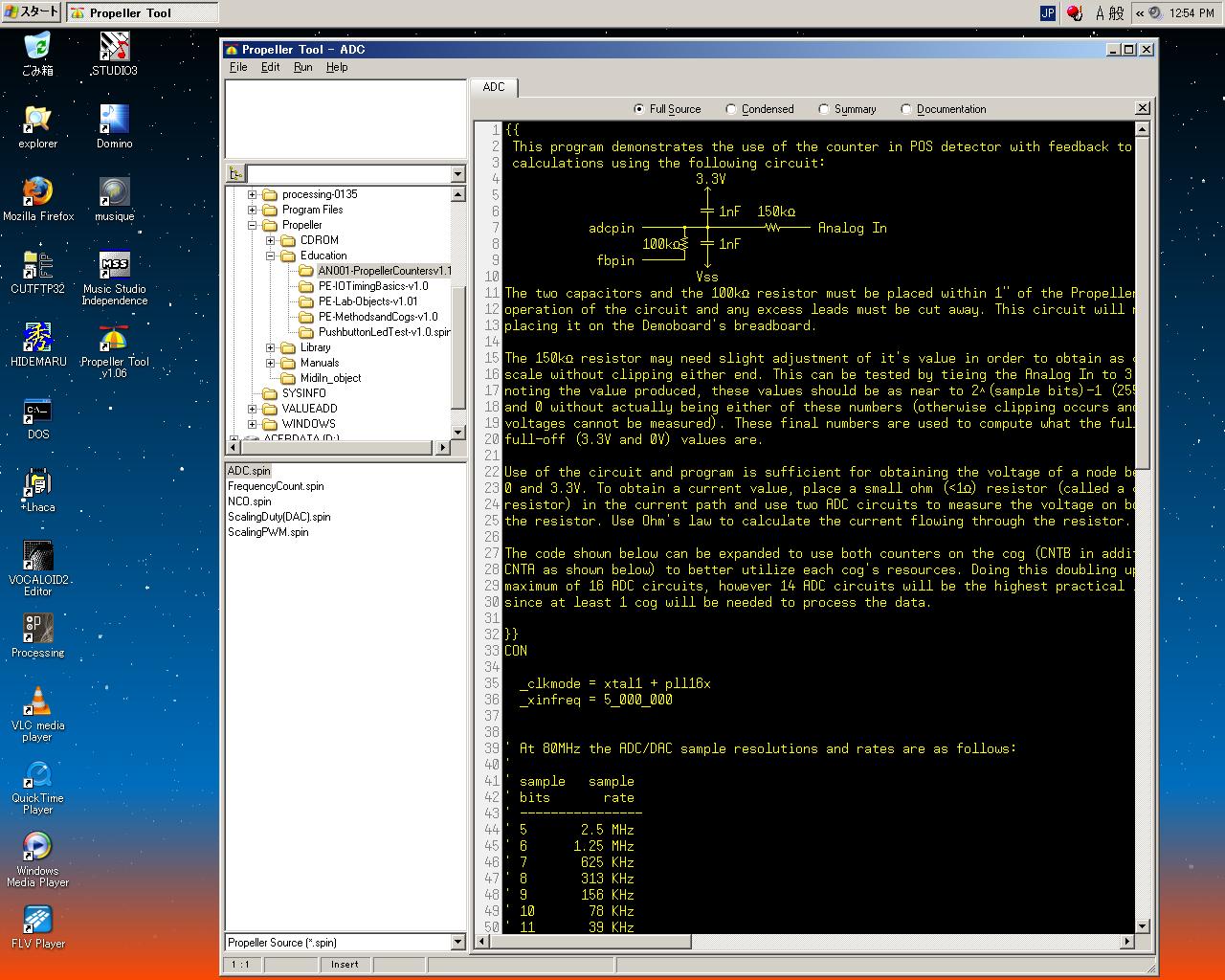Screen dimensions: 1225x980
Task: Switch to Documentation view mode
Action: [x=906, y=109]
